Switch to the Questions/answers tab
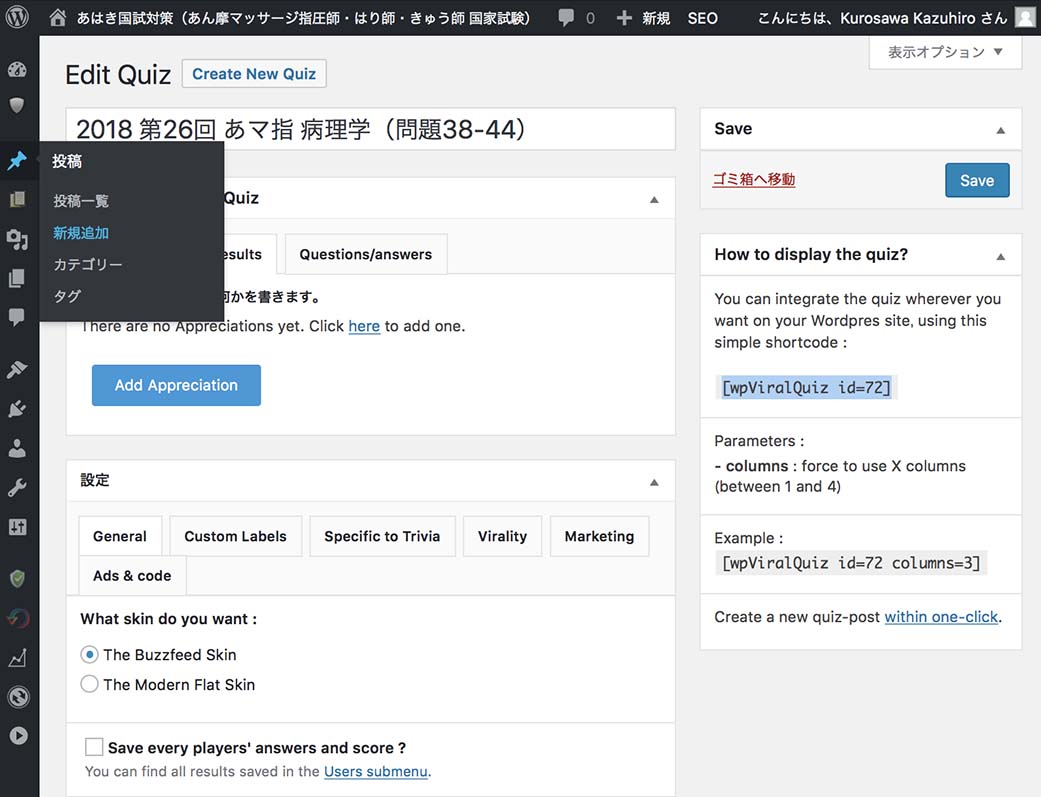1041x797 pixels. [366, 255]
